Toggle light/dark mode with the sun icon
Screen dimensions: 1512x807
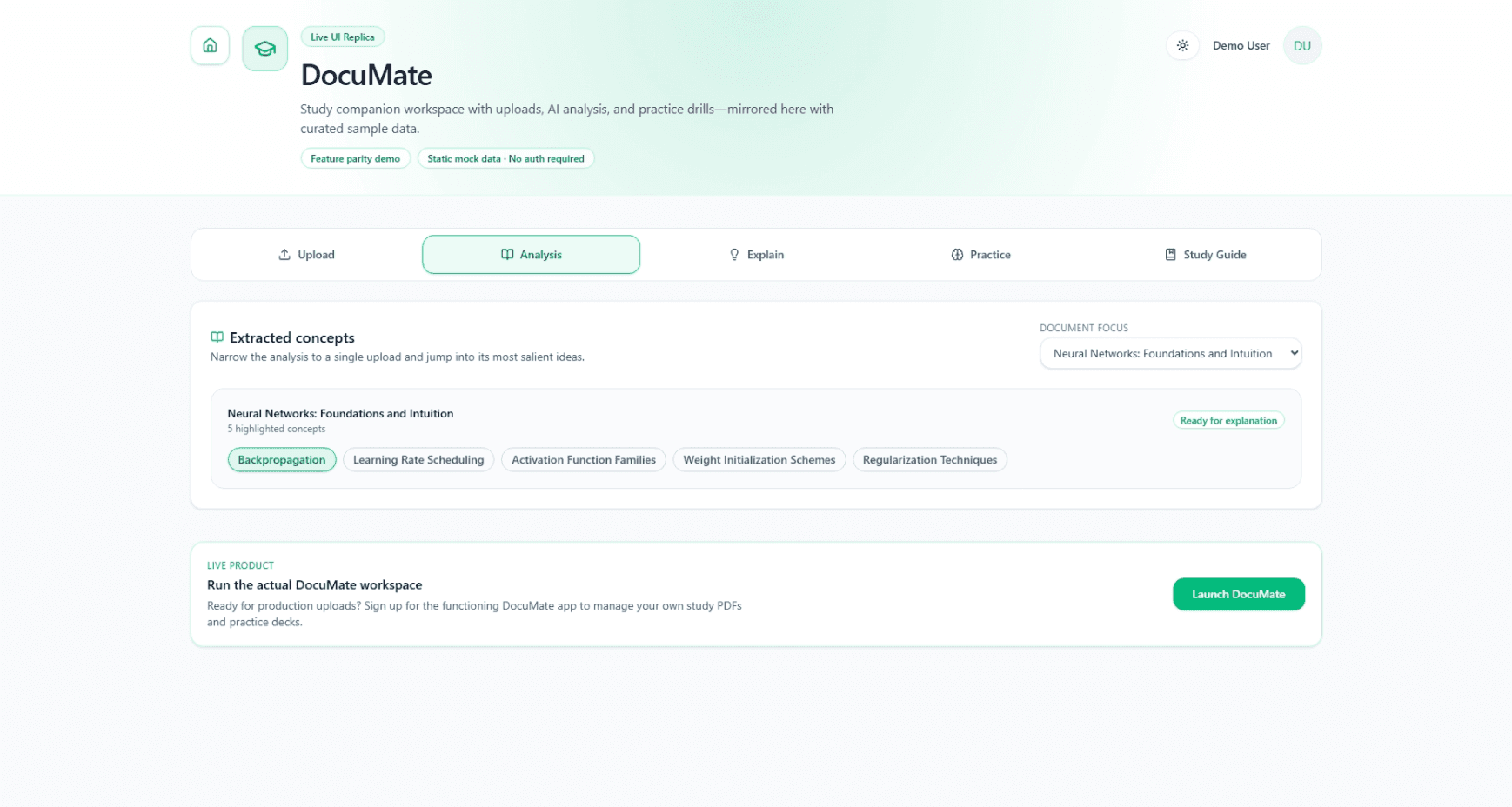[x=1182, y=45]
